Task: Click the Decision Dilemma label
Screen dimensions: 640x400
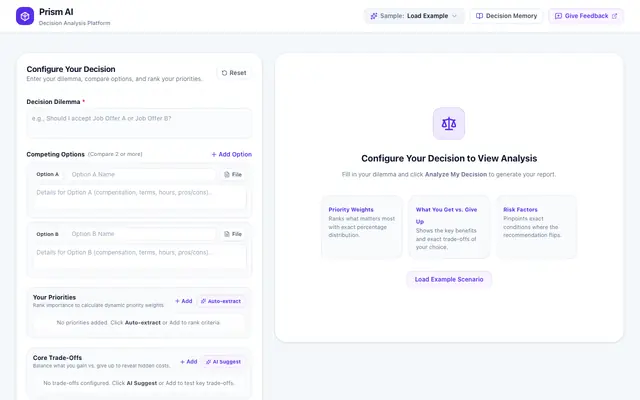Action: 53,102
